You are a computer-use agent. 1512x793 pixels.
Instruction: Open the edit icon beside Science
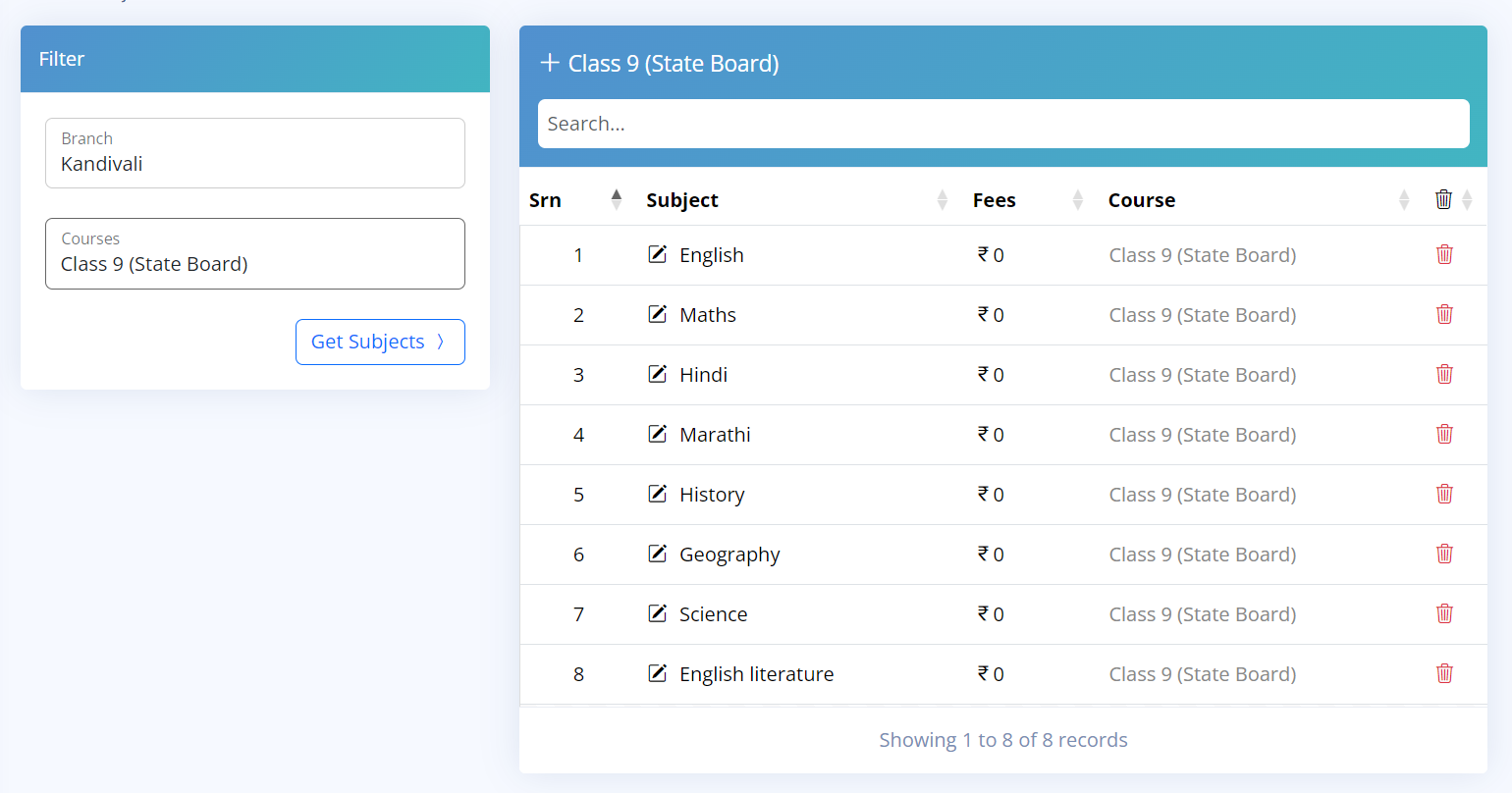coord(658,613)
